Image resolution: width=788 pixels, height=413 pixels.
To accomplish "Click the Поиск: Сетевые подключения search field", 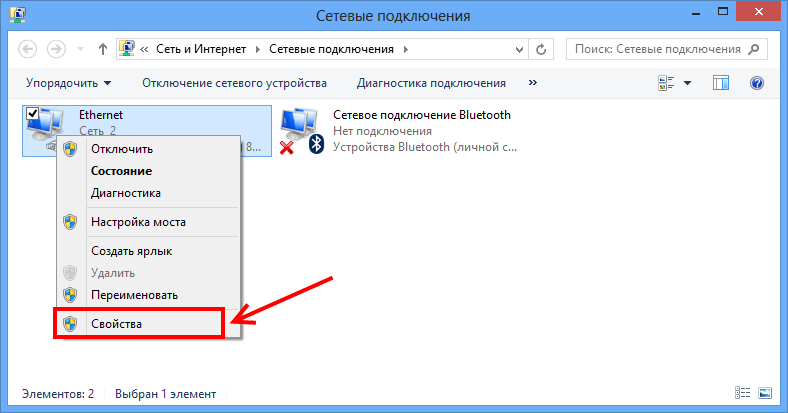I will [659, 49].
